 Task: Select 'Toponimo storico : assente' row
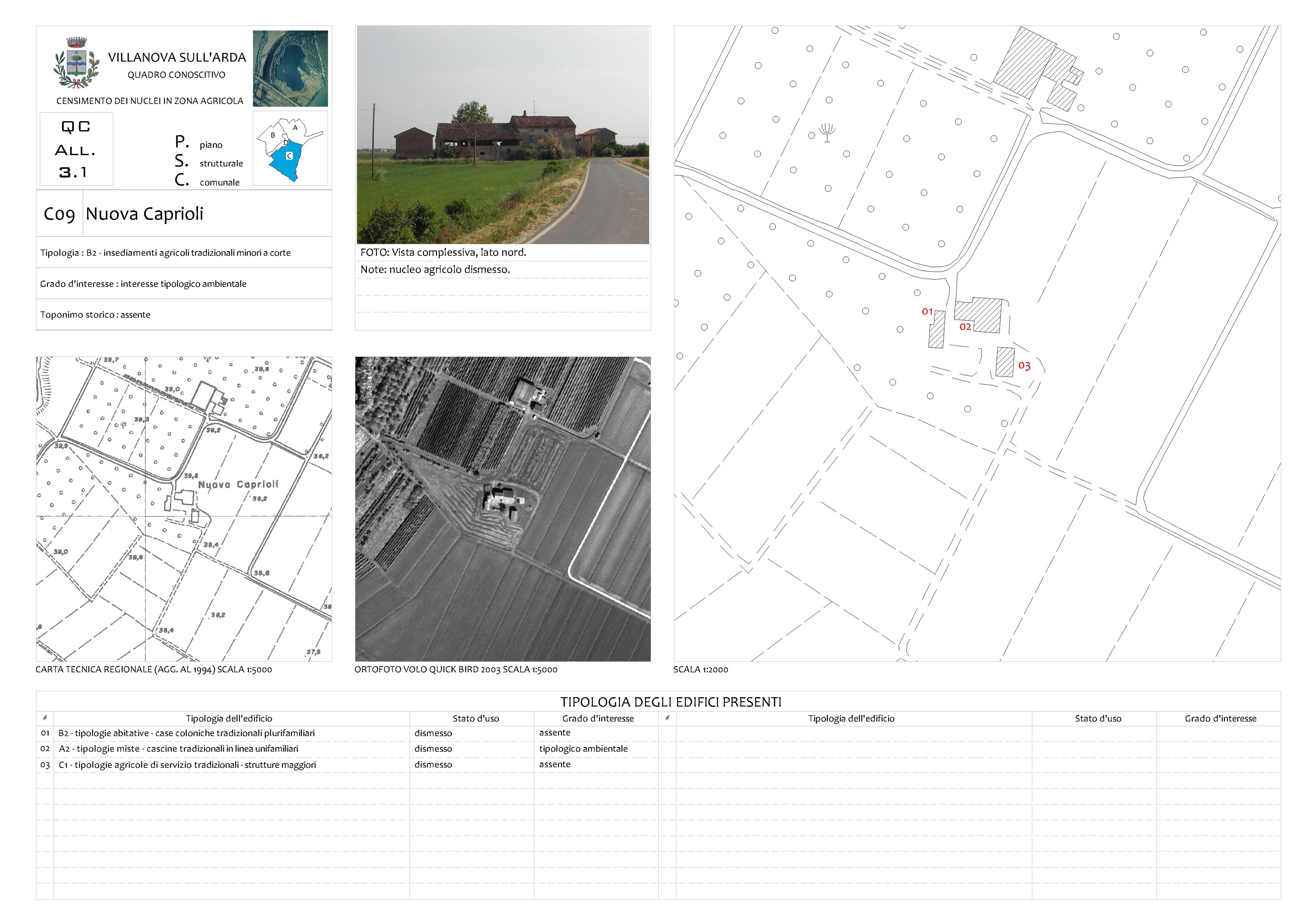(184, 315)
